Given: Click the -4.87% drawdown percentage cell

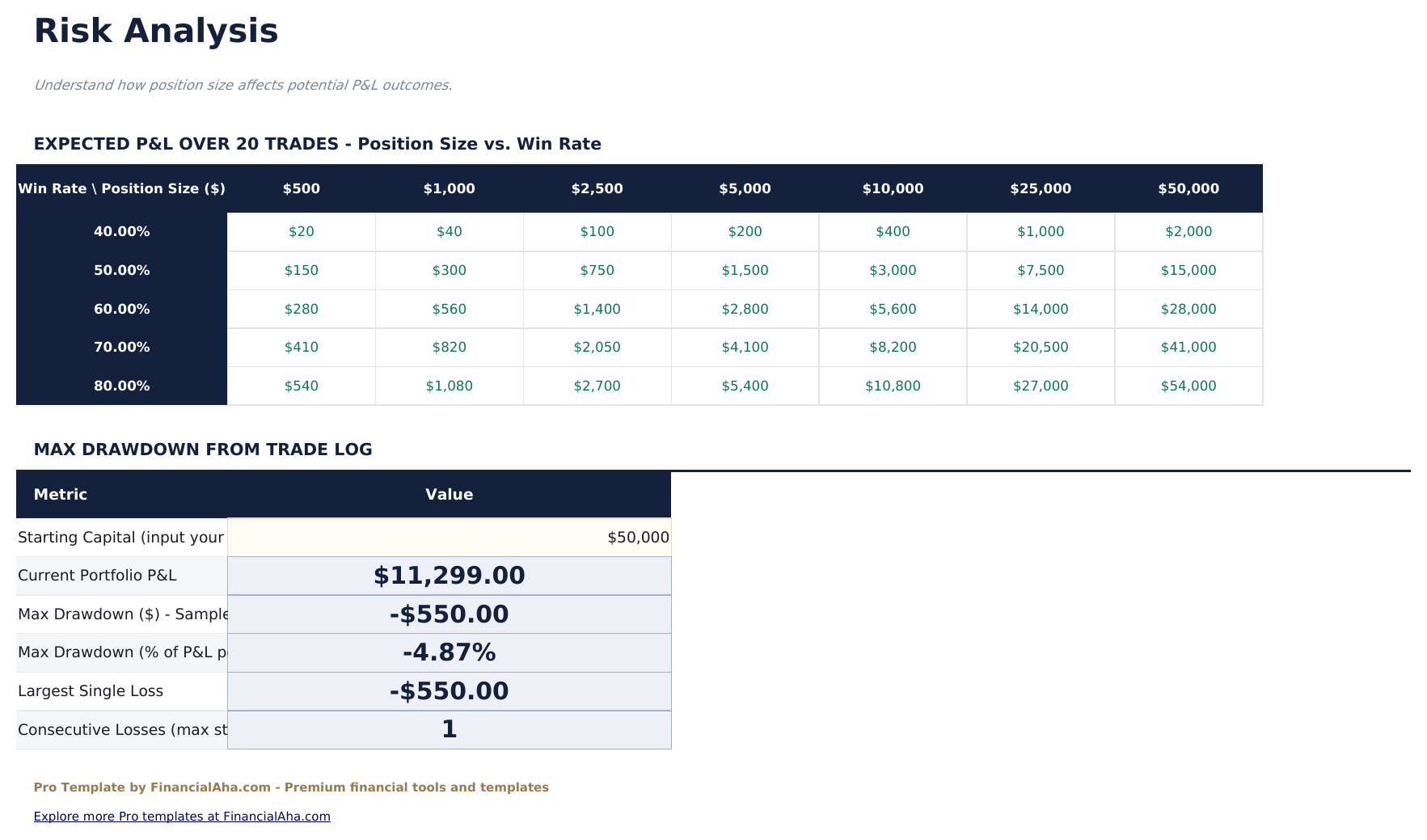Looking at the screenshot, I should pos(449,652).
